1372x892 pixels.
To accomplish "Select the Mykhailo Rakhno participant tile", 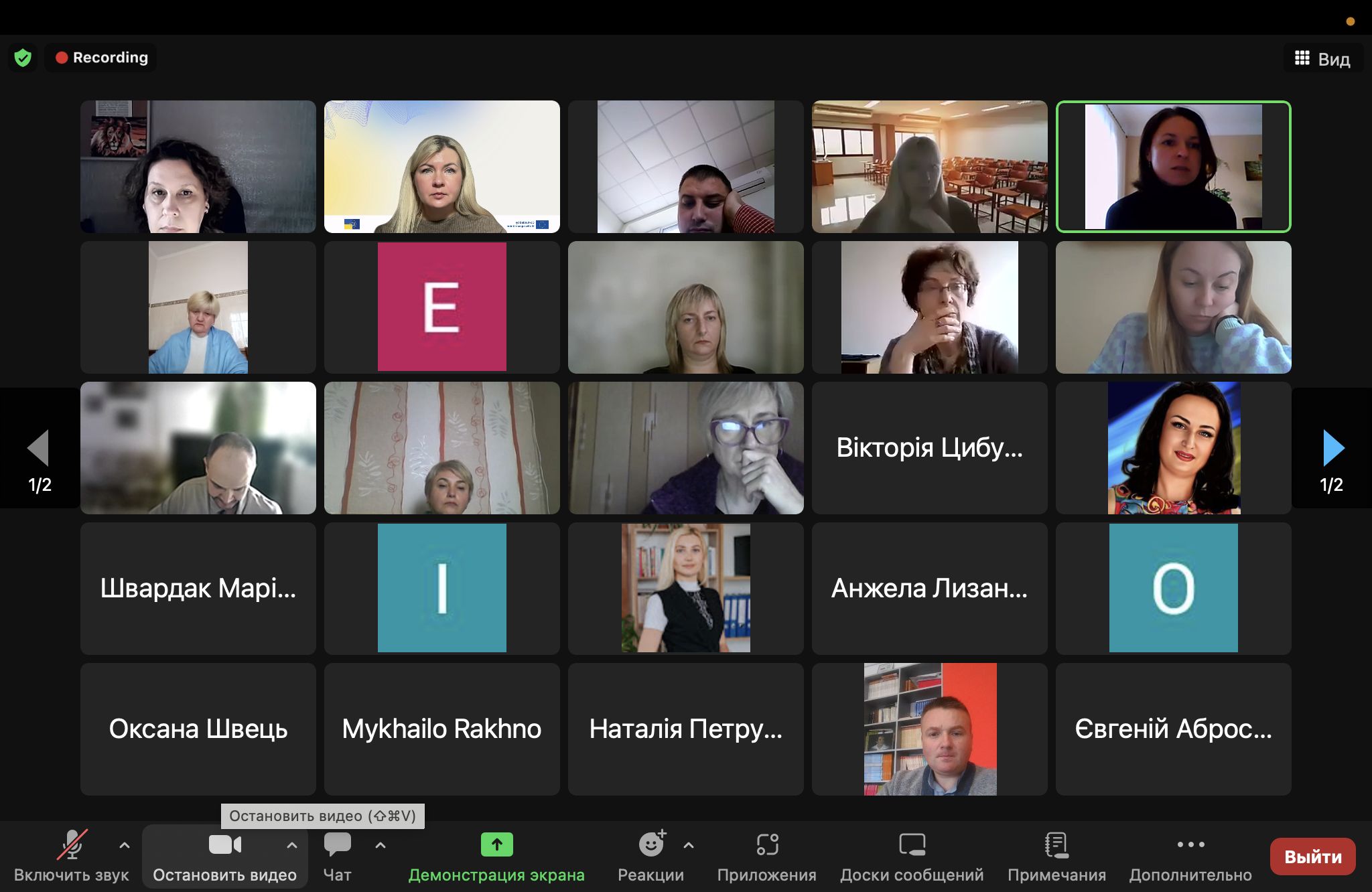I will 441,729.
